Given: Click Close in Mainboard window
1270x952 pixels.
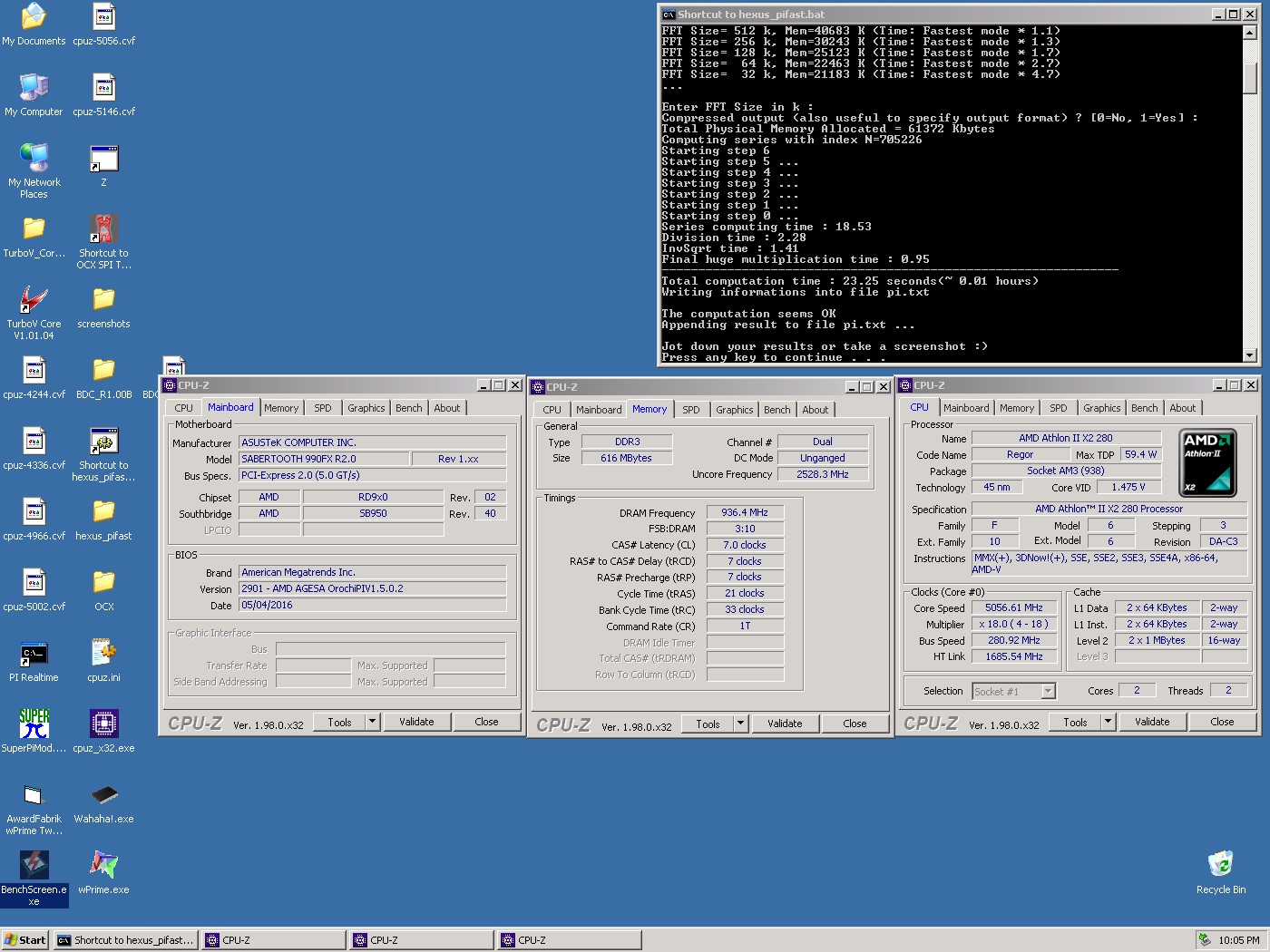Looking at the screenshot, I should click(x=486, y=722).
